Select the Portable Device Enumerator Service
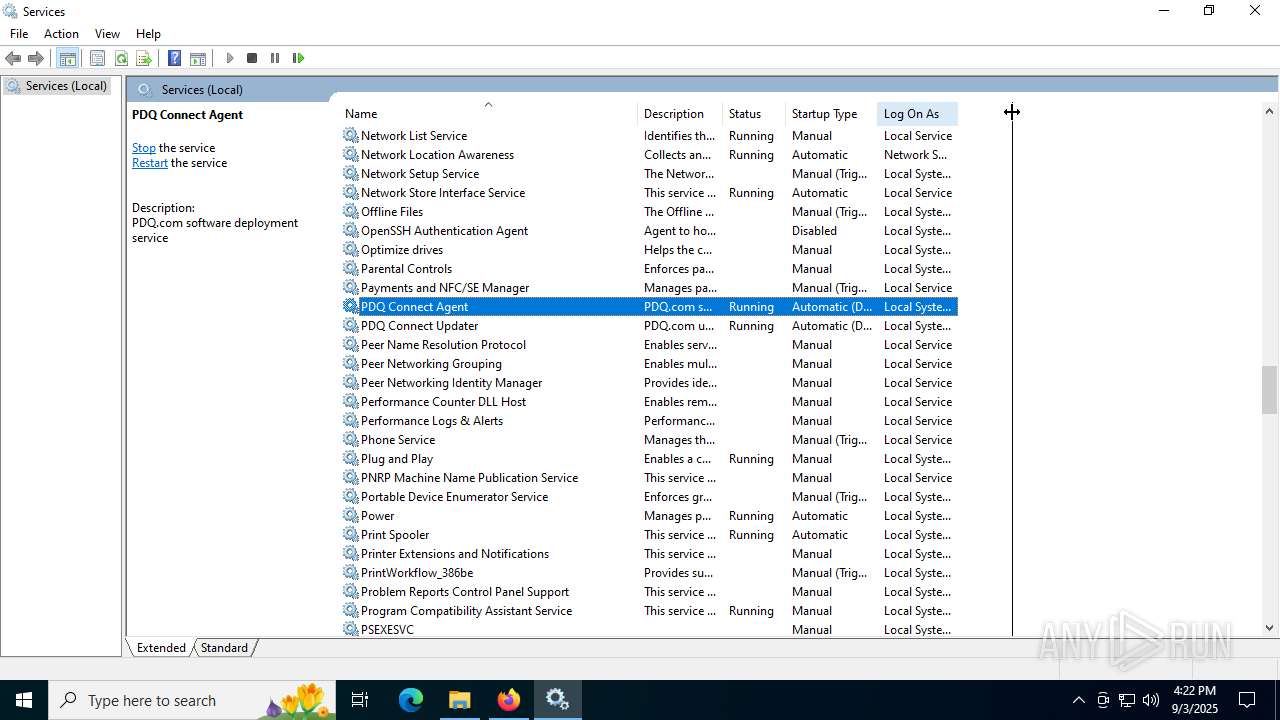1280x720 pixels. pos(649,496)
